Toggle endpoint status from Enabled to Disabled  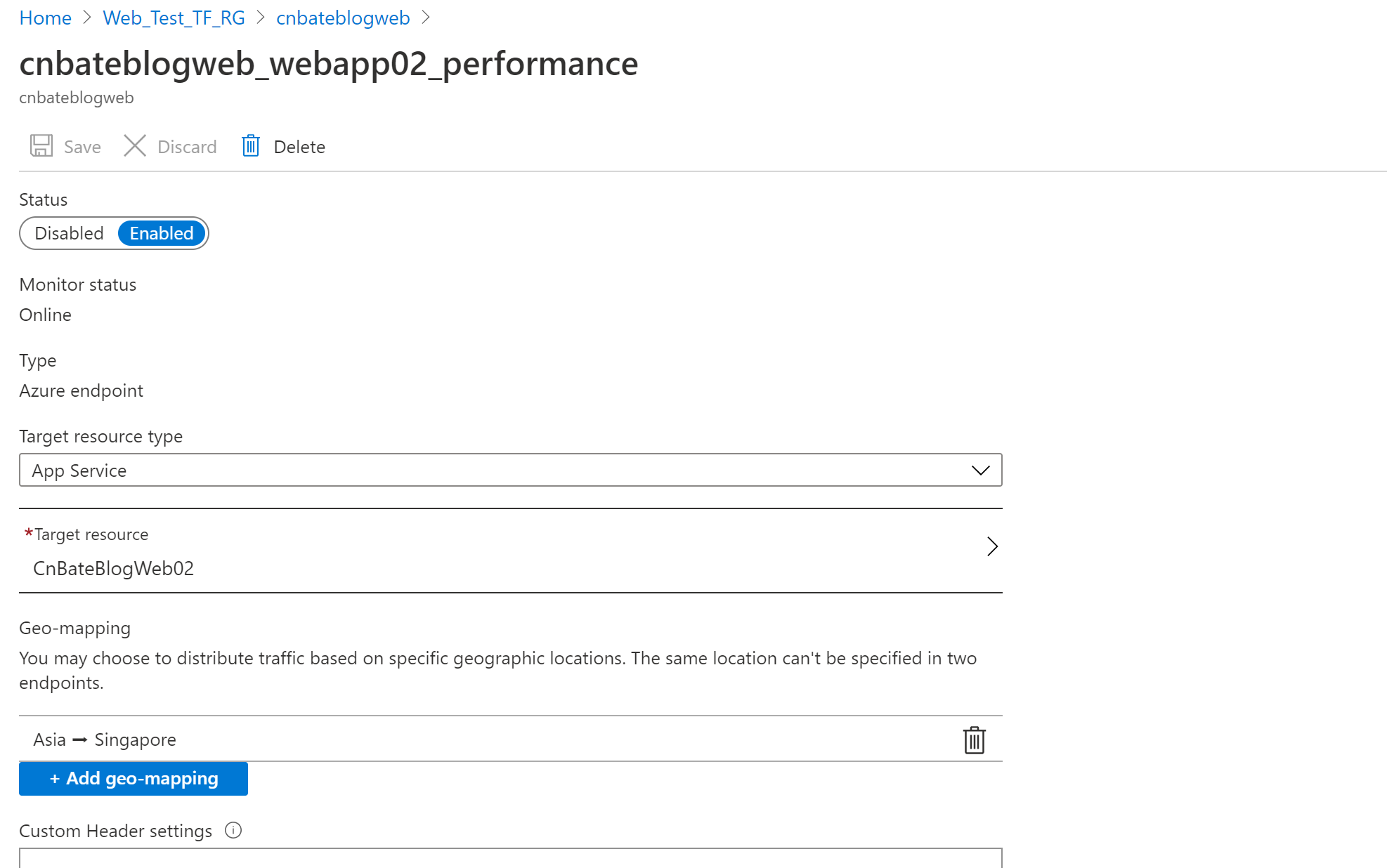[68, 232]
